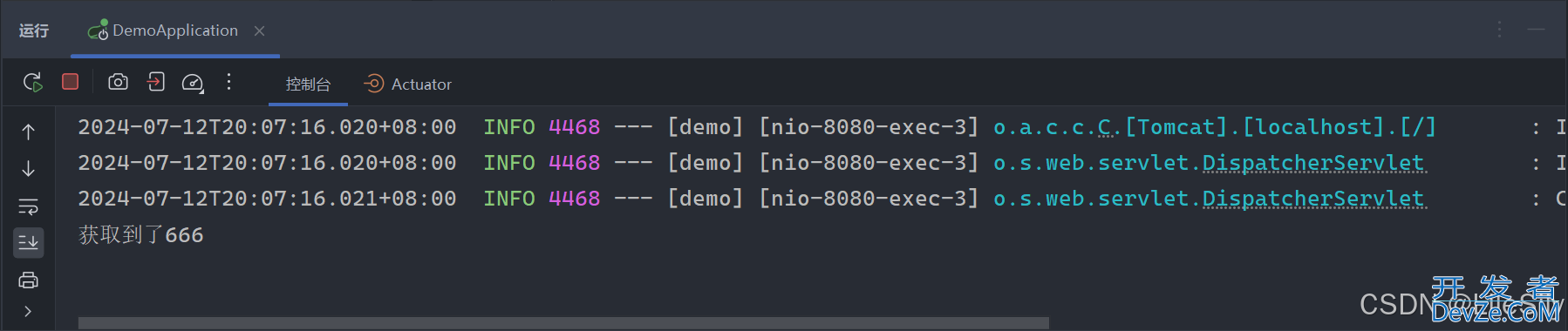This screenshot has height=331, width=1568.
Task: Expand the hidden console toolbar chevron
Action: click(29, 311)
